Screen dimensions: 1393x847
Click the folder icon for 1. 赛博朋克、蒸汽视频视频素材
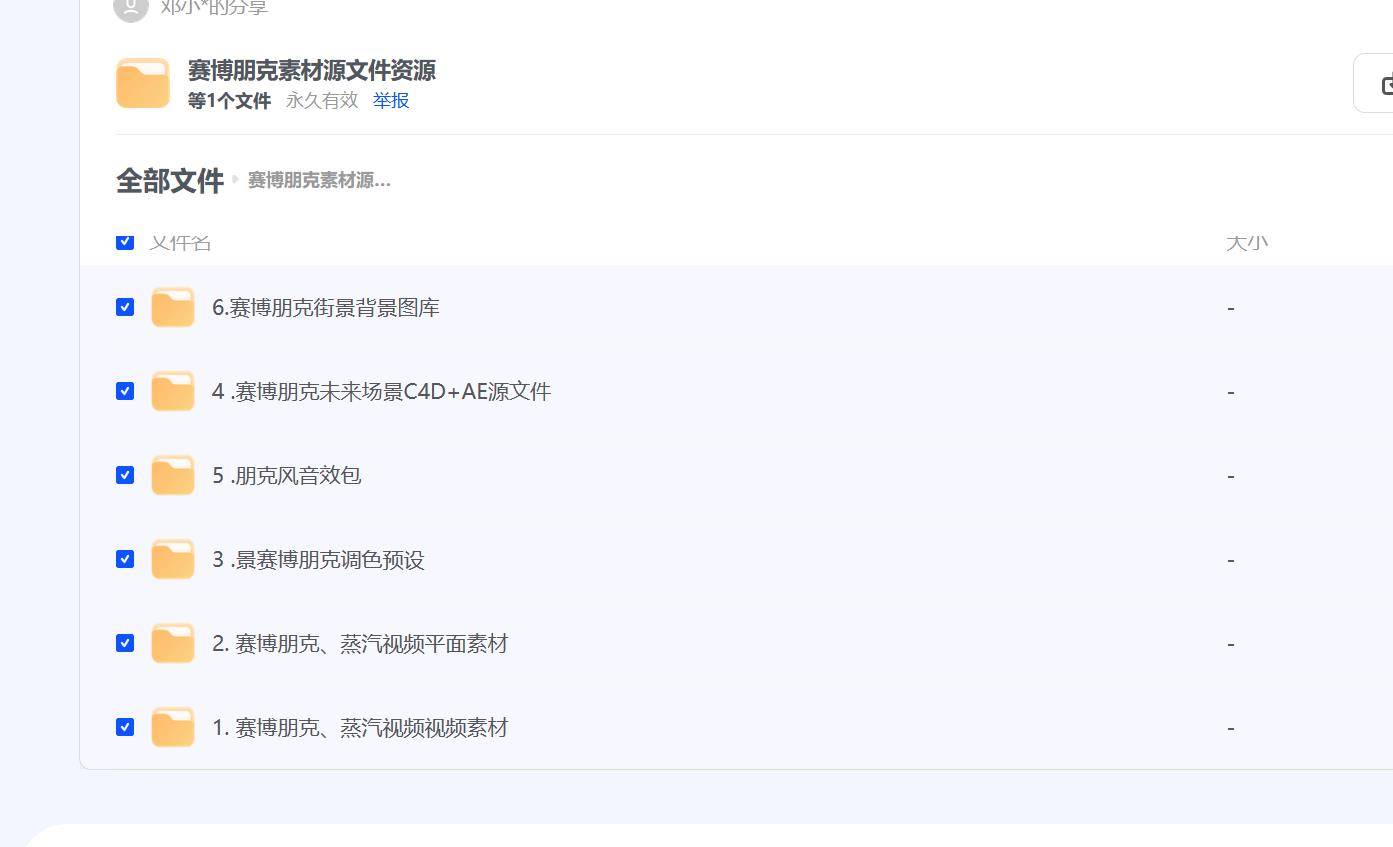[x=173, y=727]
